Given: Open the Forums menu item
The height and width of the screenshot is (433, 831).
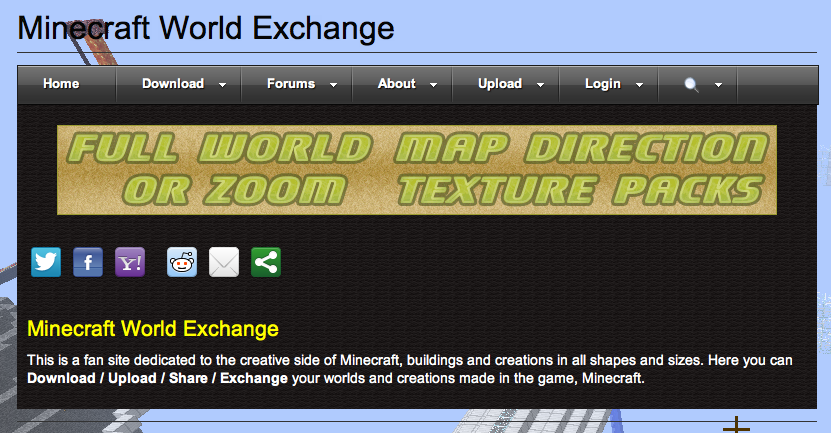Looking at the screenshot, I should click(291, 84).
